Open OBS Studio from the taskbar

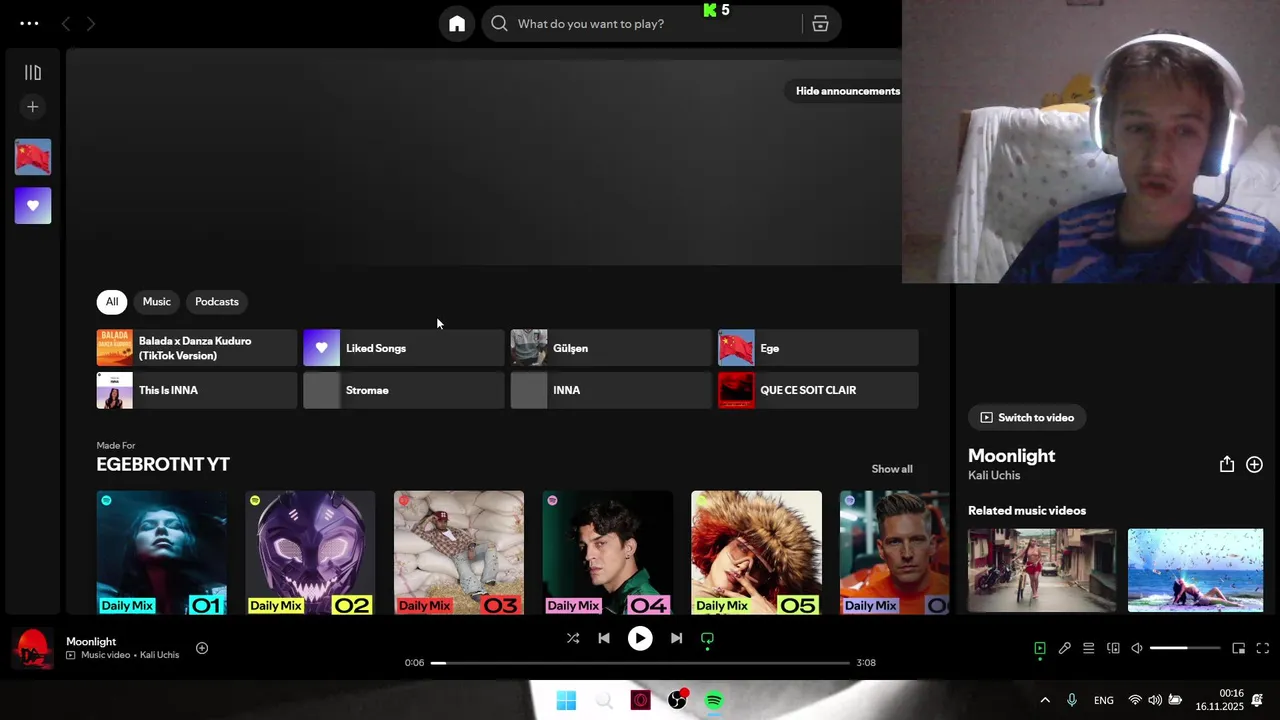[x=678, y=701]
